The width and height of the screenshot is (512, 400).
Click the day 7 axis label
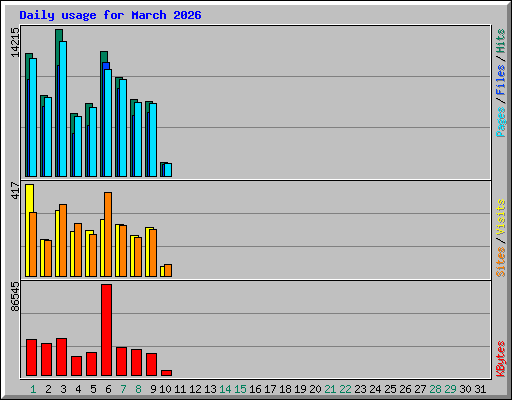coord(123,389)
